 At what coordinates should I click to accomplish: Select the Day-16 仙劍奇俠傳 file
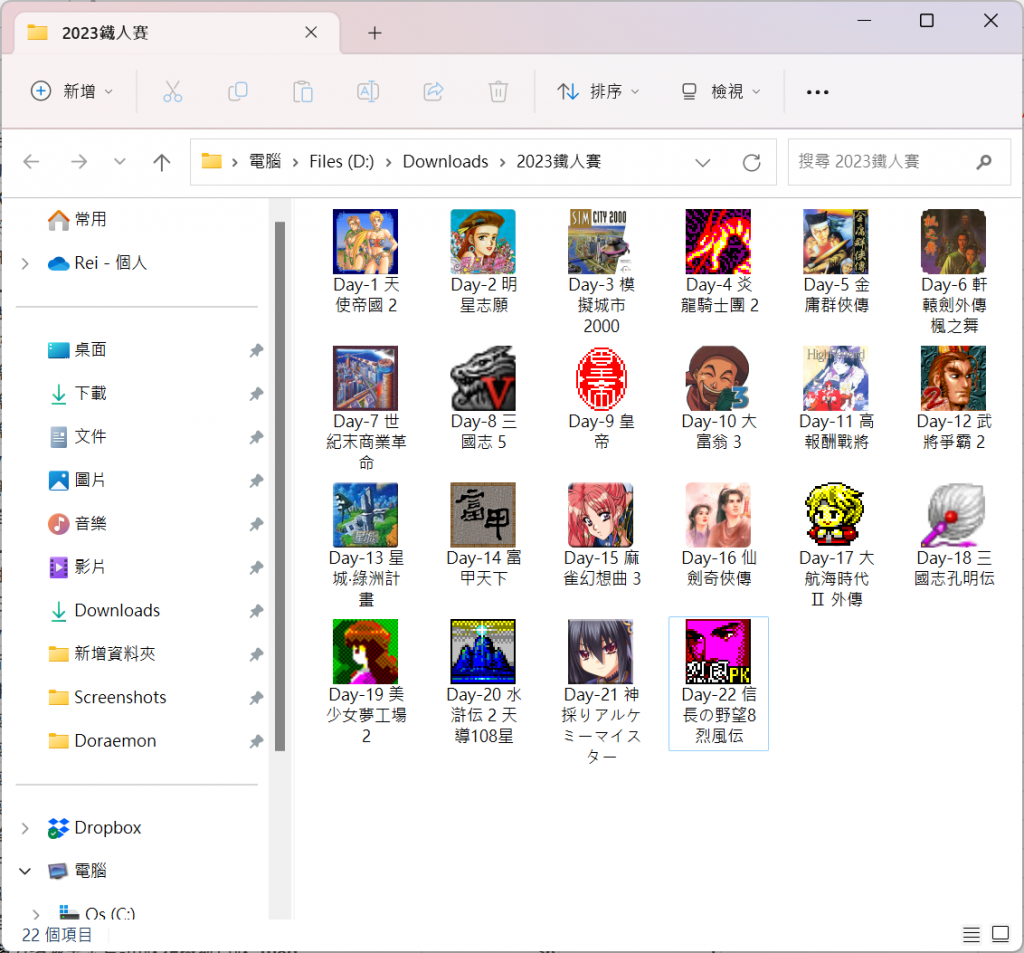pos(718,535)
